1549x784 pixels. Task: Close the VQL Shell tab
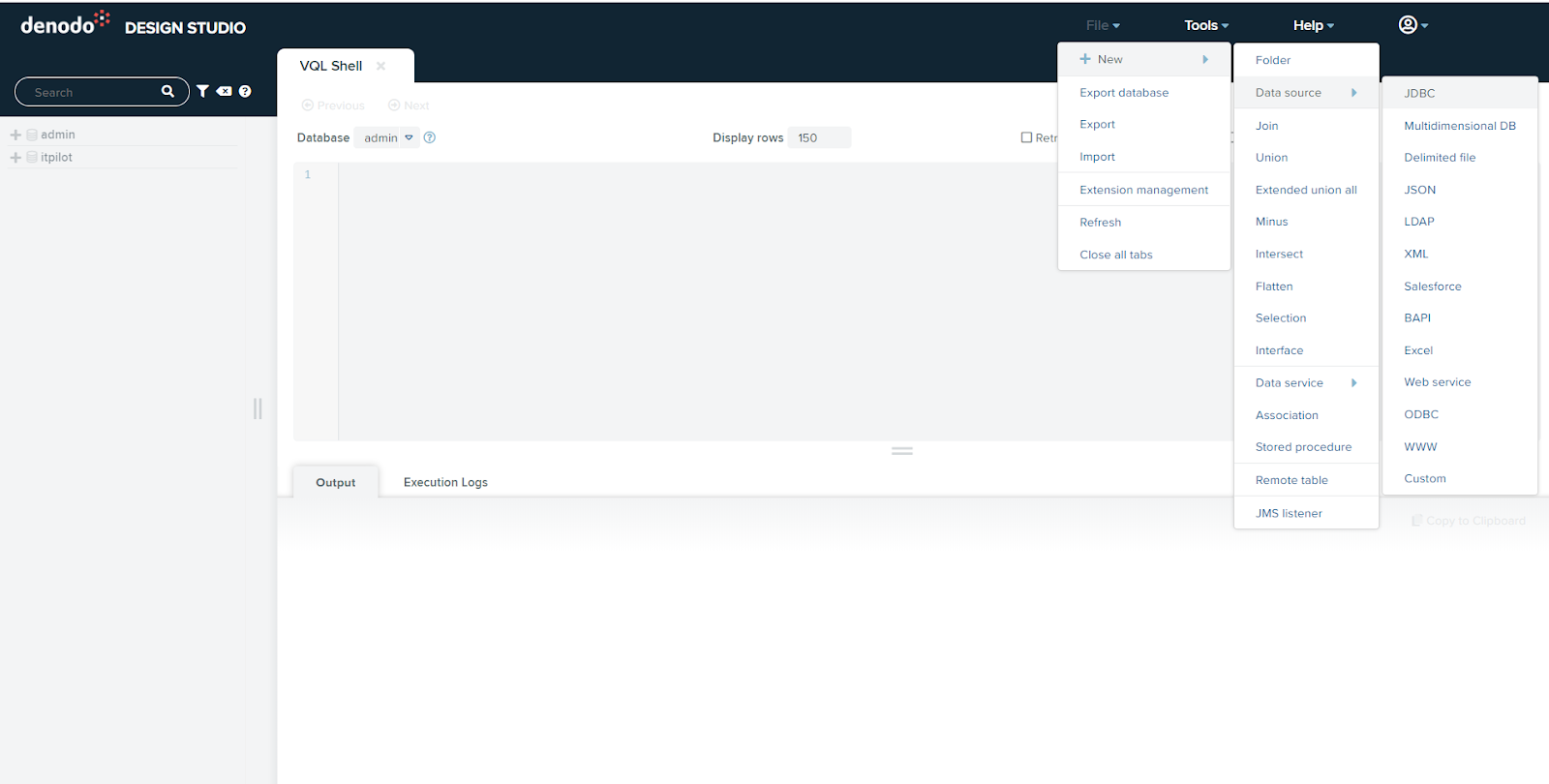[x=381, y=66]
